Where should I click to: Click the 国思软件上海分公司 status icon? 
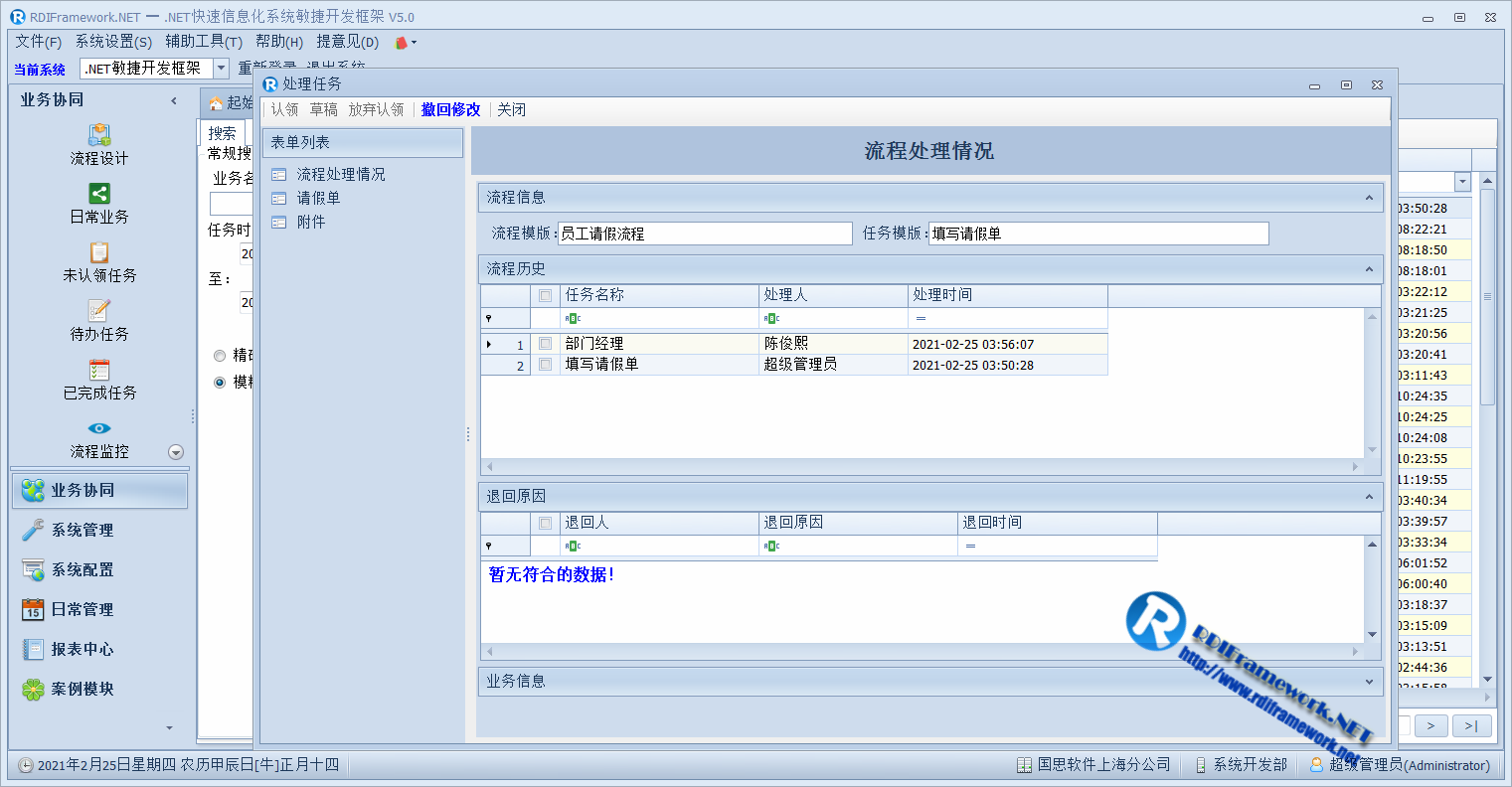[1024, 765]
